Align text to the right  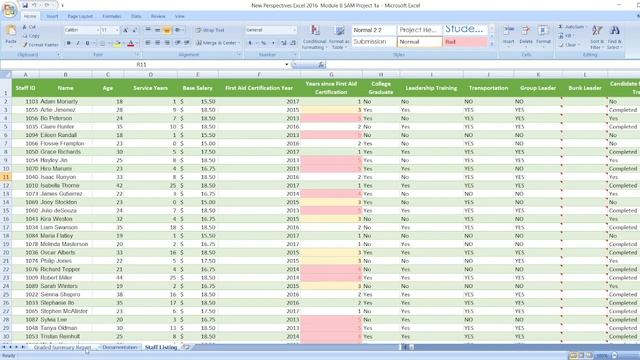coord(167,43)
